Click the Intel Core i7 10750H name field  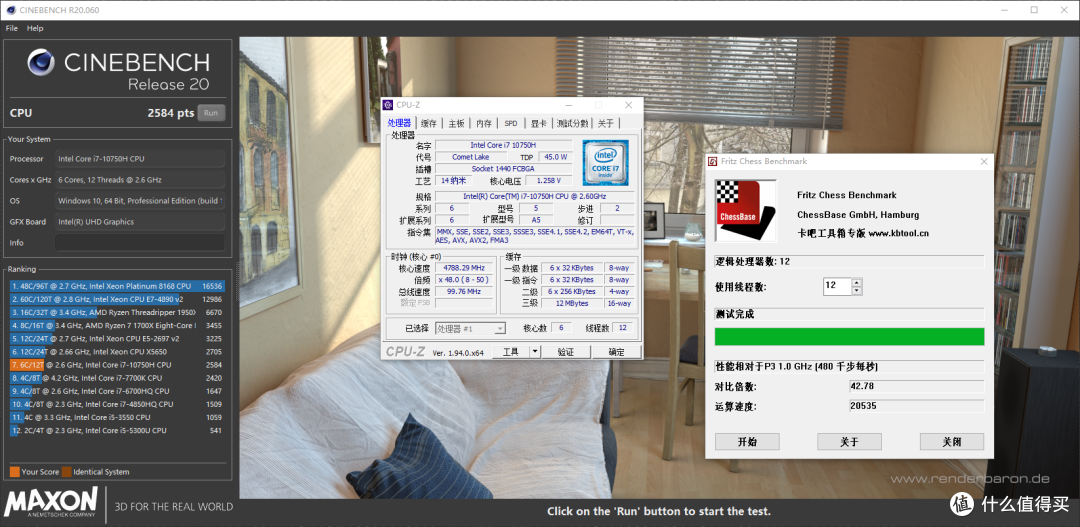click(503, 145)
